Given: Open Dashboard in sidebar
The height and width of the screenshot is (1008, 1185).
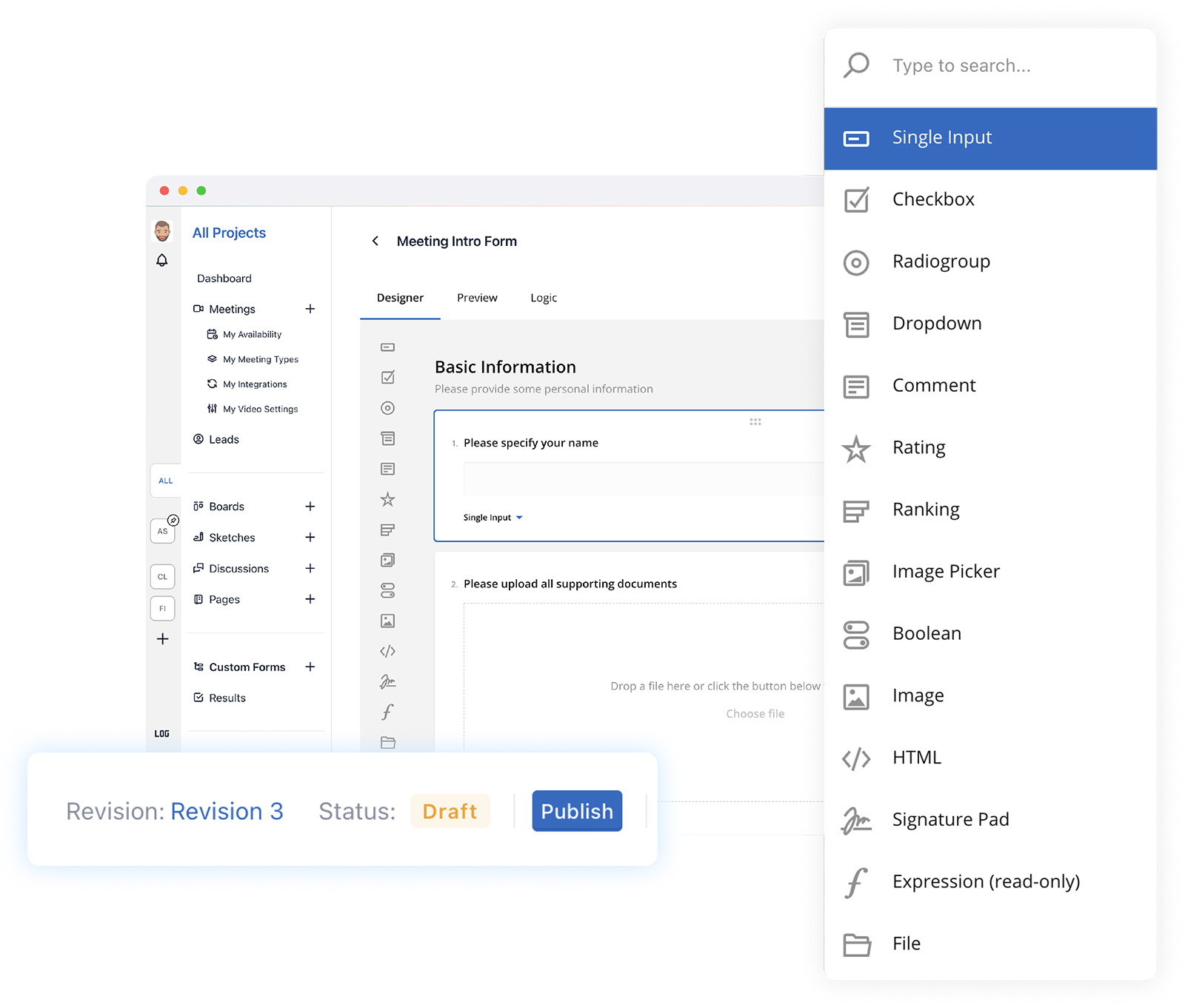Looking at the screenshot, I should pos(224,278).
